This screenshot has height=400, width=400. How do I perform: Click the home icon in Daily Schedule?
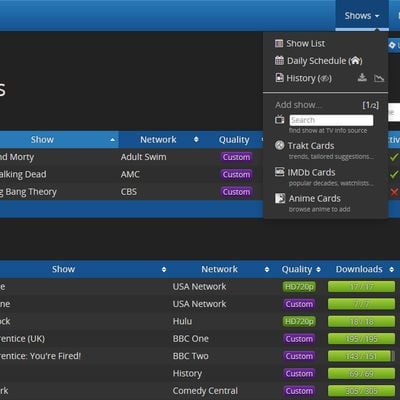(x=355, y=61)
